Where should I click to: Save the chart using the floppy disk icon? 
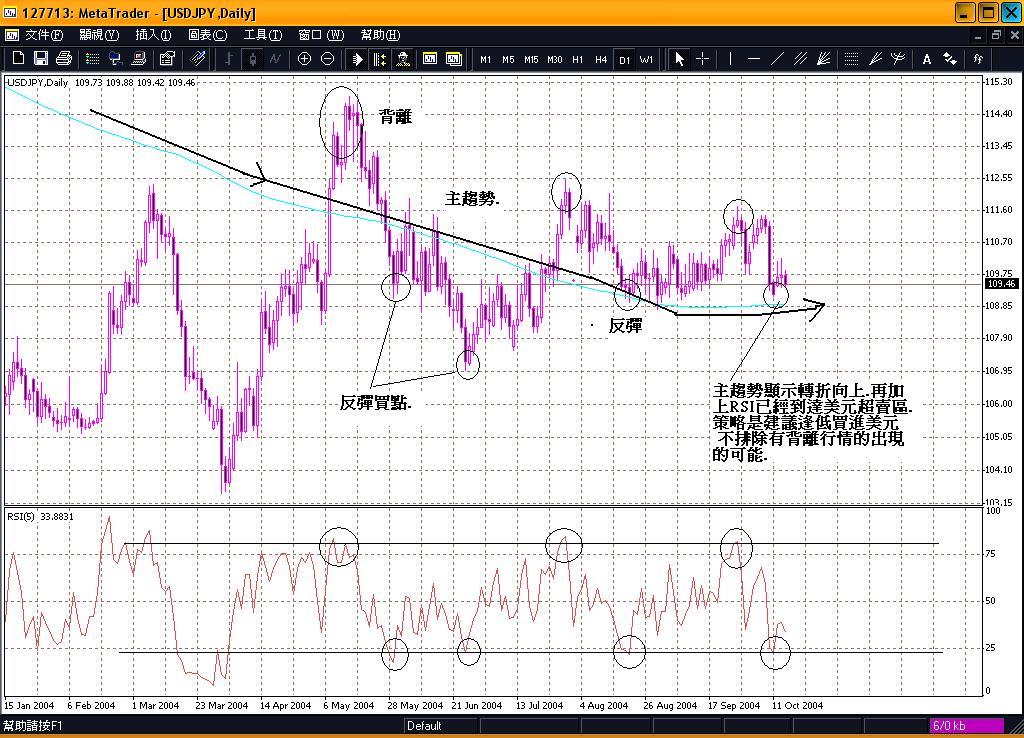[40, 59]
